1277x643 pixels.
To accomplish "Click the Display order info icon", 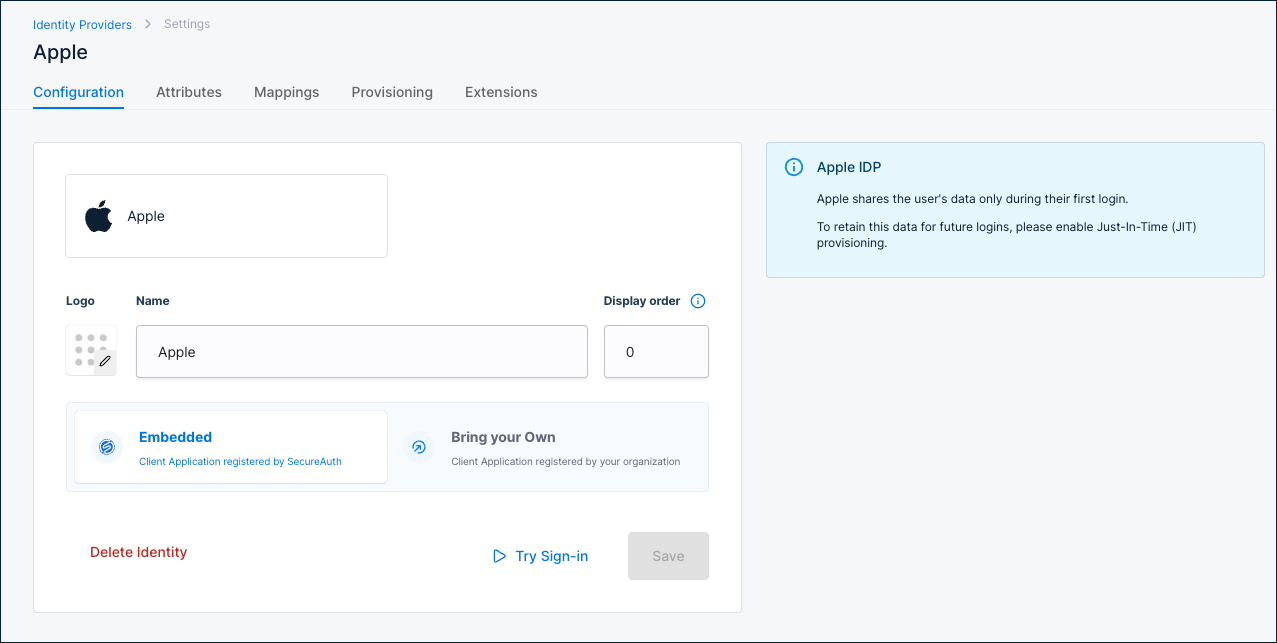I will (x=698, y=301).
